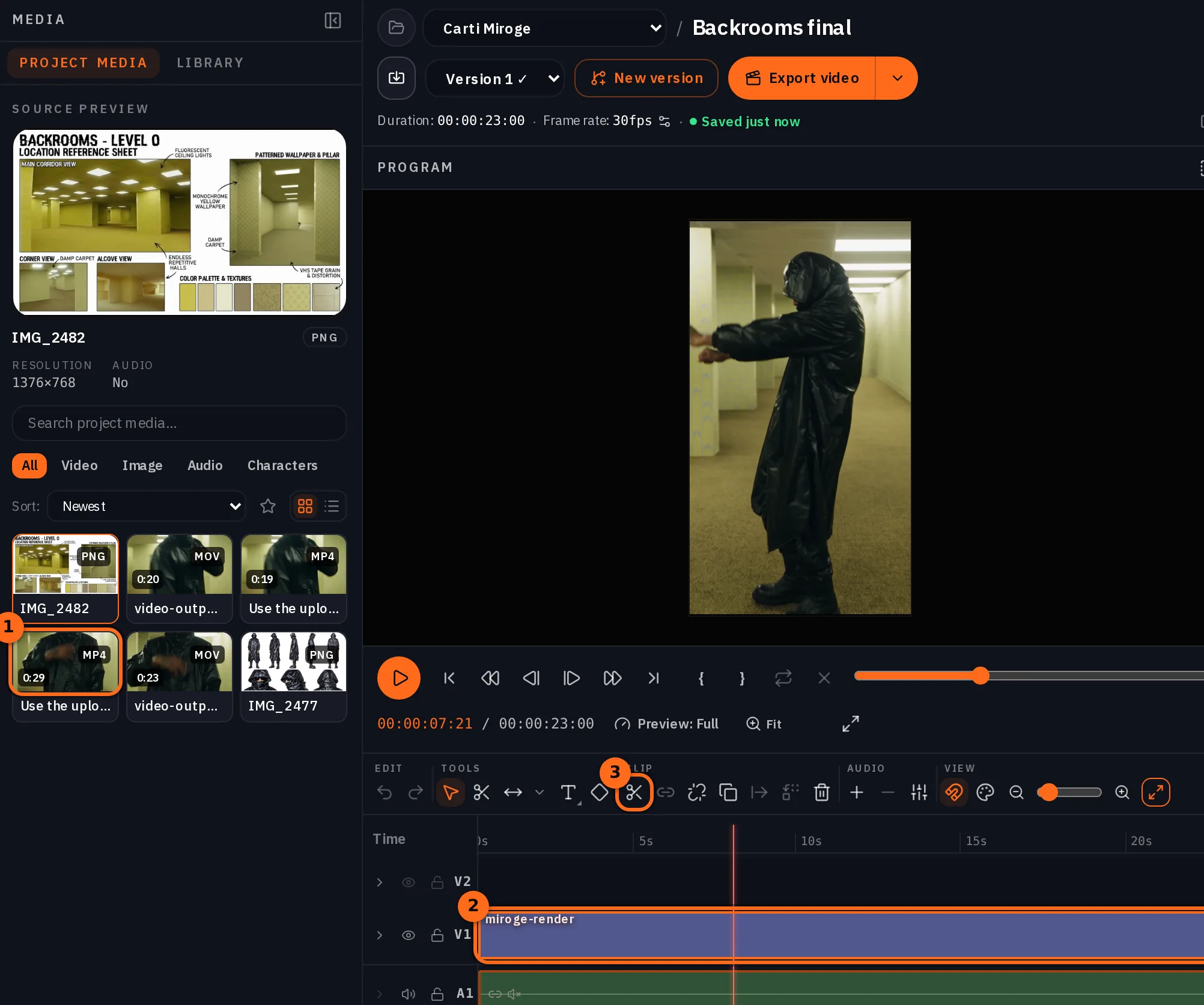Select the arrow selection tool
This screenshot has width=1204, height=1005.
coord(450,792)
